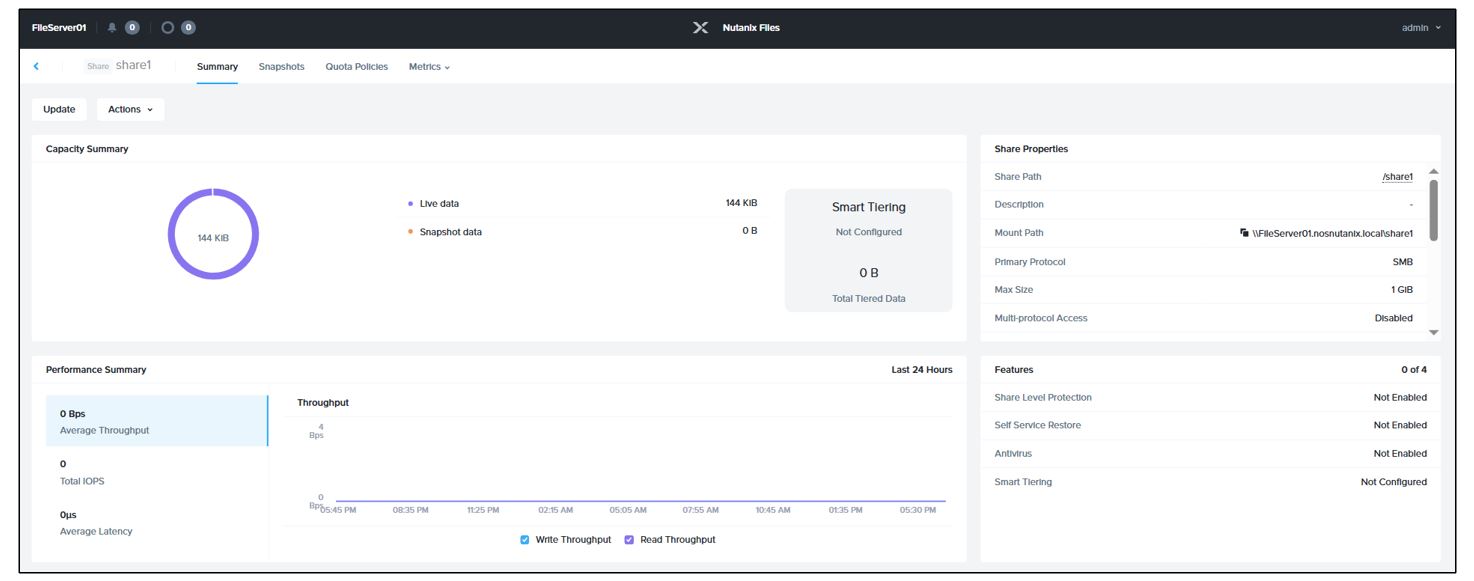Open the tasks circle icon
The image size is (1474, 581).
(x=168, y=28)
